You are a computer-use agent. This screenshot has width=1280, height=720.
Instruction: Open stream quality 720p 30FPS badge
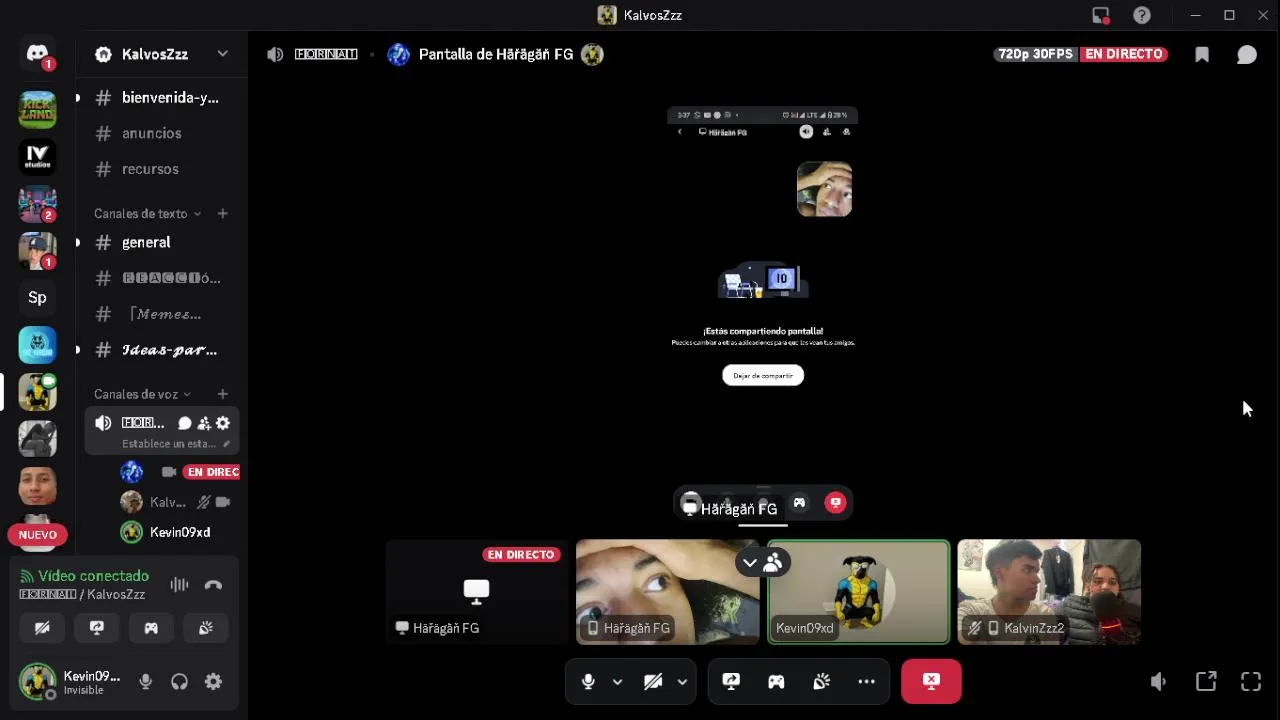[x=1035, y=54]
